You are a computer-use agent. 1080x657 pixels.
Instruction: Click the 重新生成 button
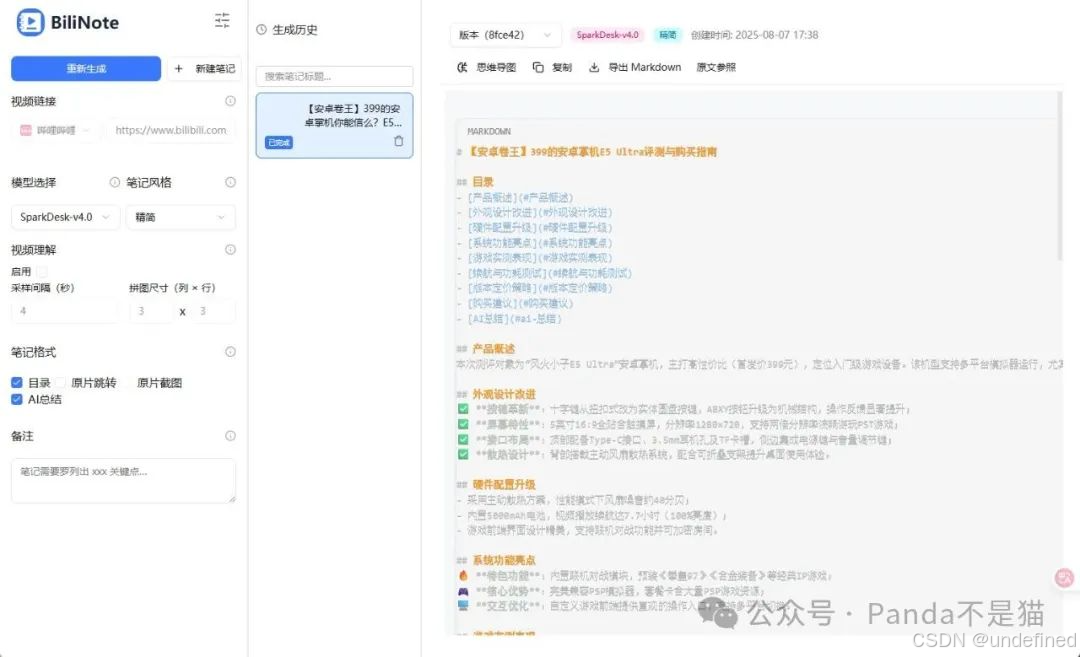point(86,68)
